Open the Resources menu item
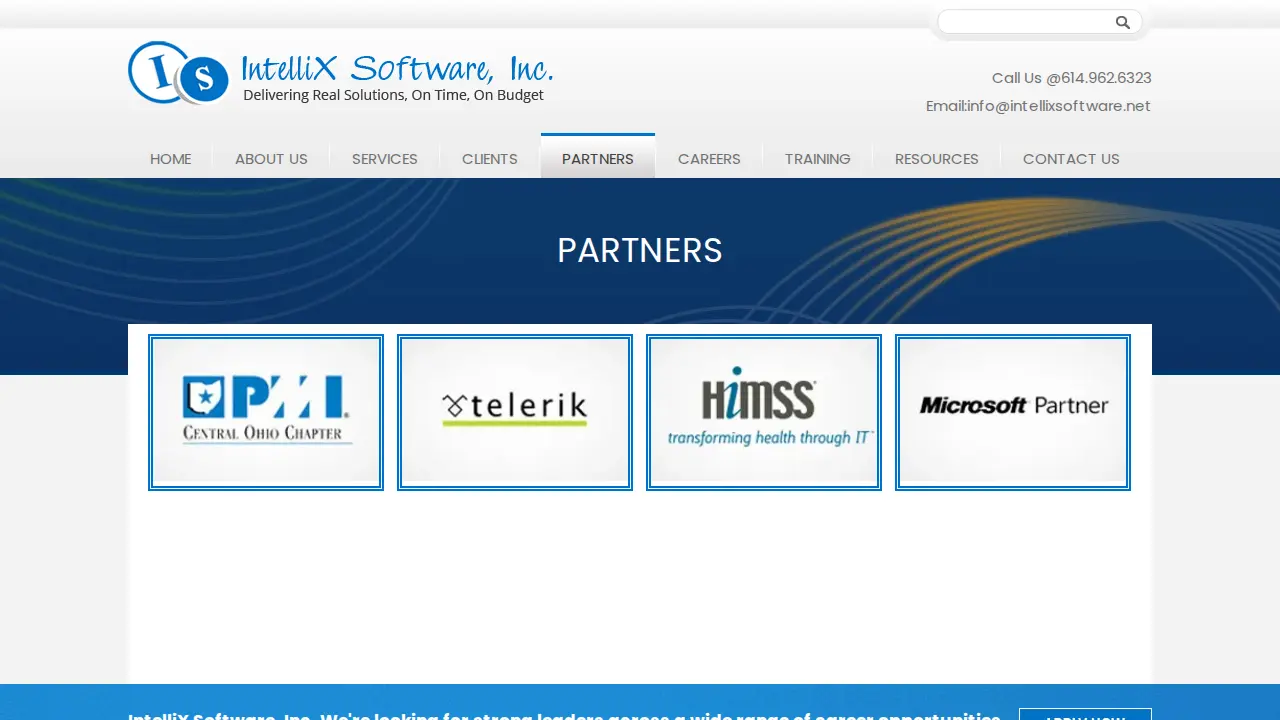This screenshot has height=720, width=1280. point(937,159)
